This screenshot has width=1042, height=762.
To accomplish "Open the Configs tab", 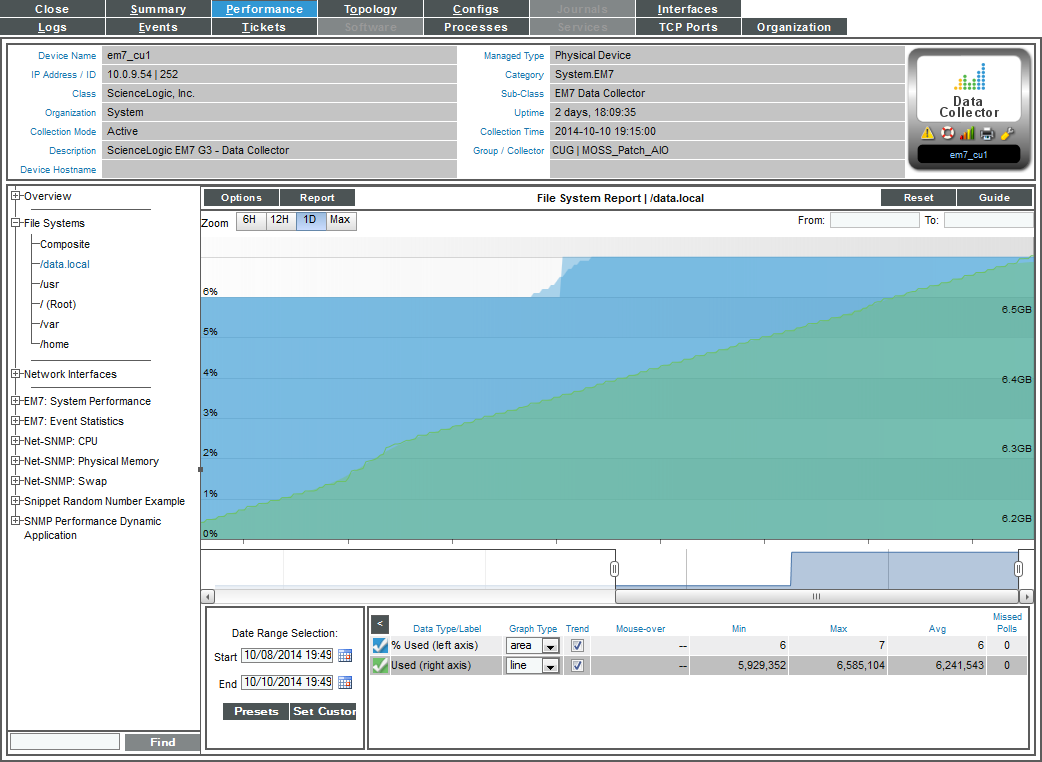I will click(476, 9).
